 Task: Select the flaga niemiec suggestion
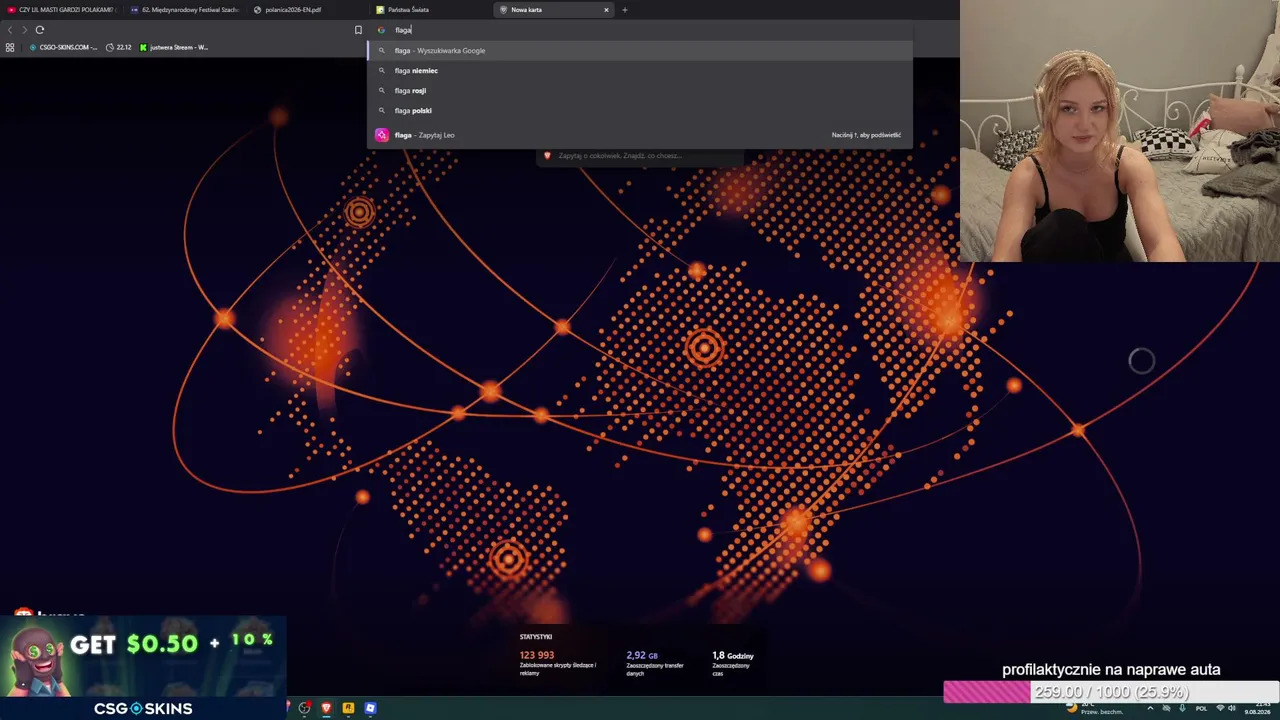click(x=640, y=70)
